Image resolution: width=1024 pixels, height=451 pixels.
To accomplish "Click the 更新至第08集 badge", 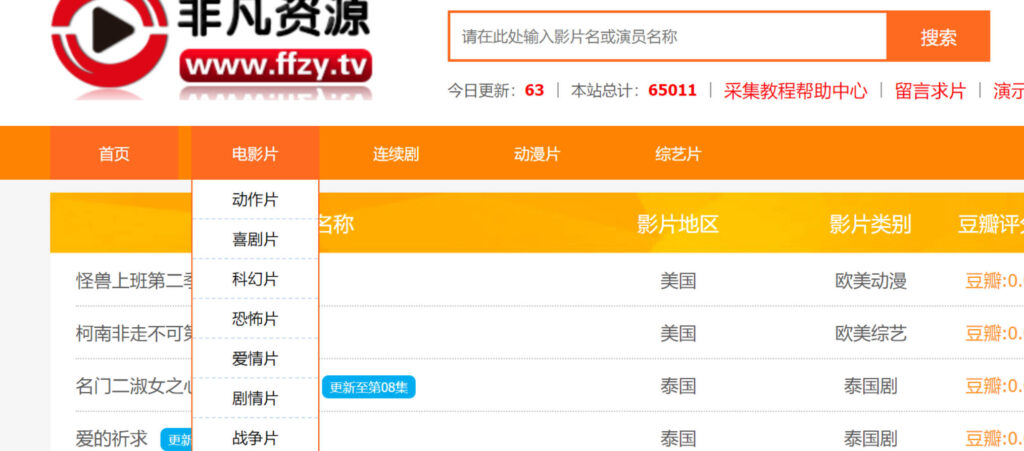I will 368,387.
